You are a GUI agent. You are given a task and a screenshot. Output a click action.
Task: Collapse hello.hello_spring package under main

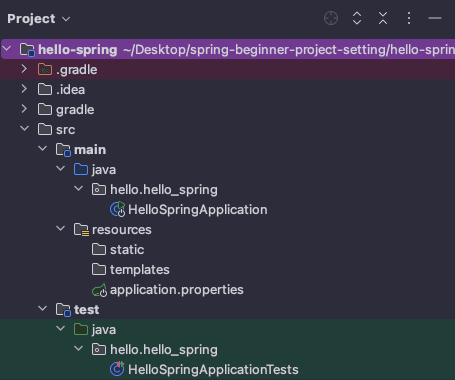tap(79, 189)
